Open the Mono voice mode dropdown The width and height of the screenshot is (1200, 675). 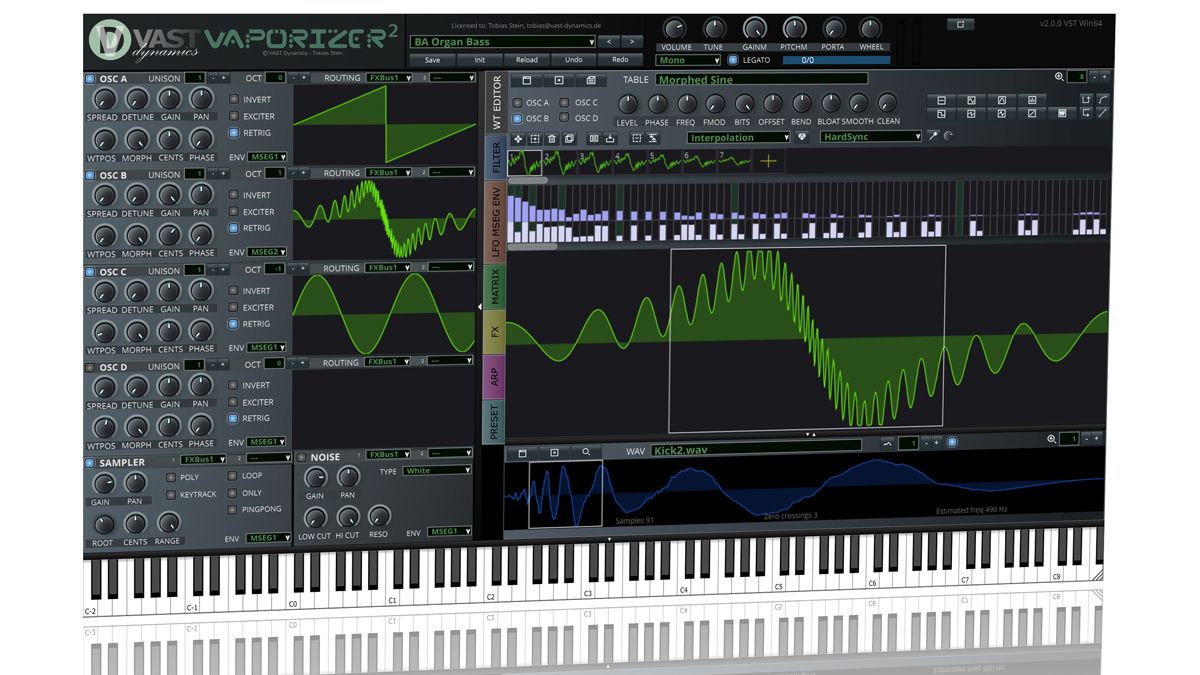point(688,60)
